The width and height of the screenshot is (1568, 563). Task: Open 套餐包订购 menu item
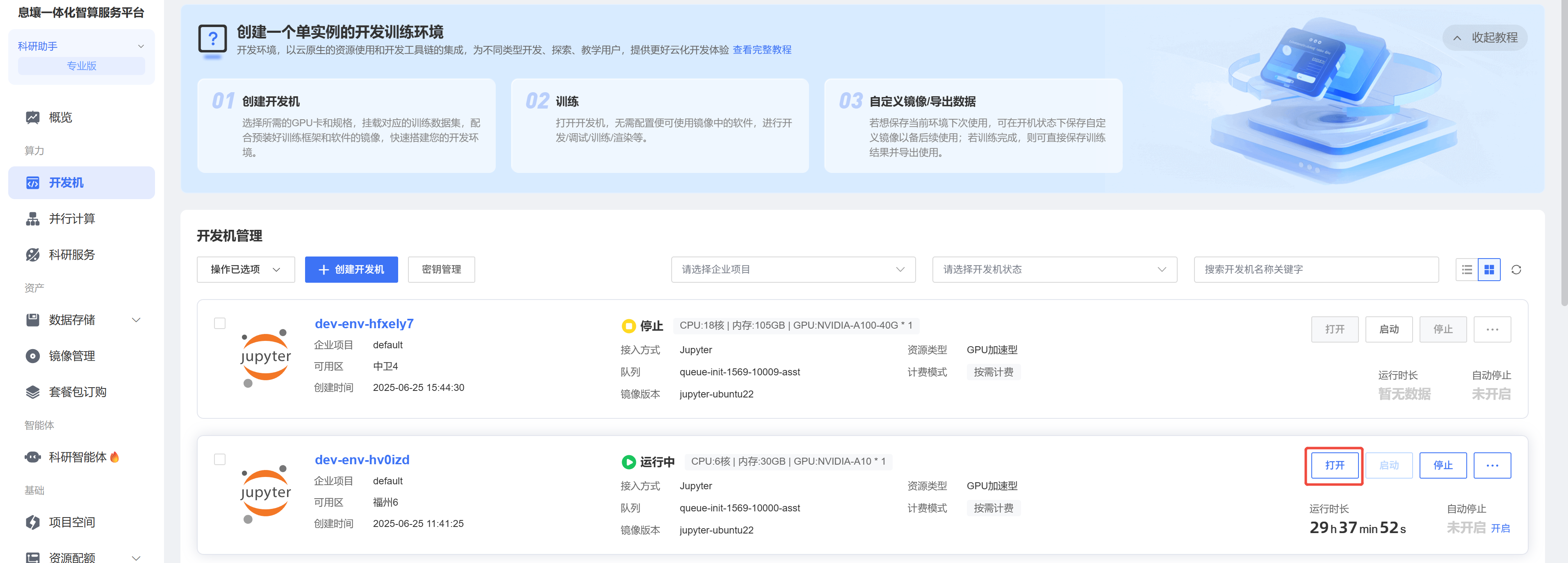(82, 392)
